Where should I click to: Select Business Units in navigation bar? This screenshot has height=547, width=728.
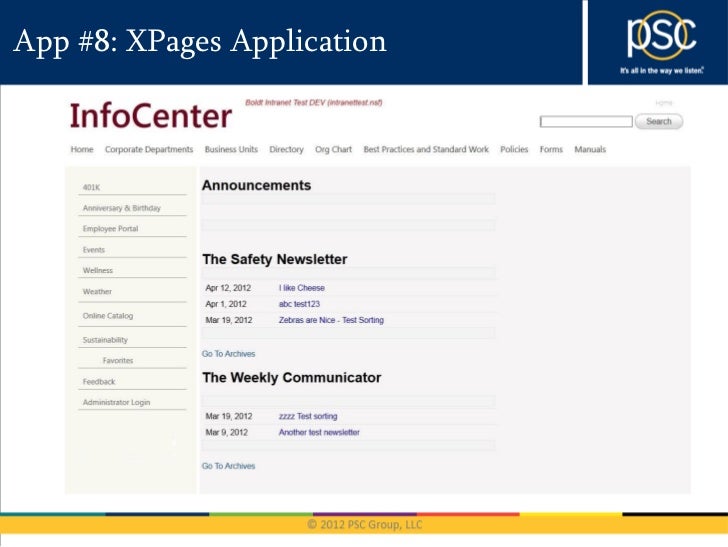pos(231,150)
